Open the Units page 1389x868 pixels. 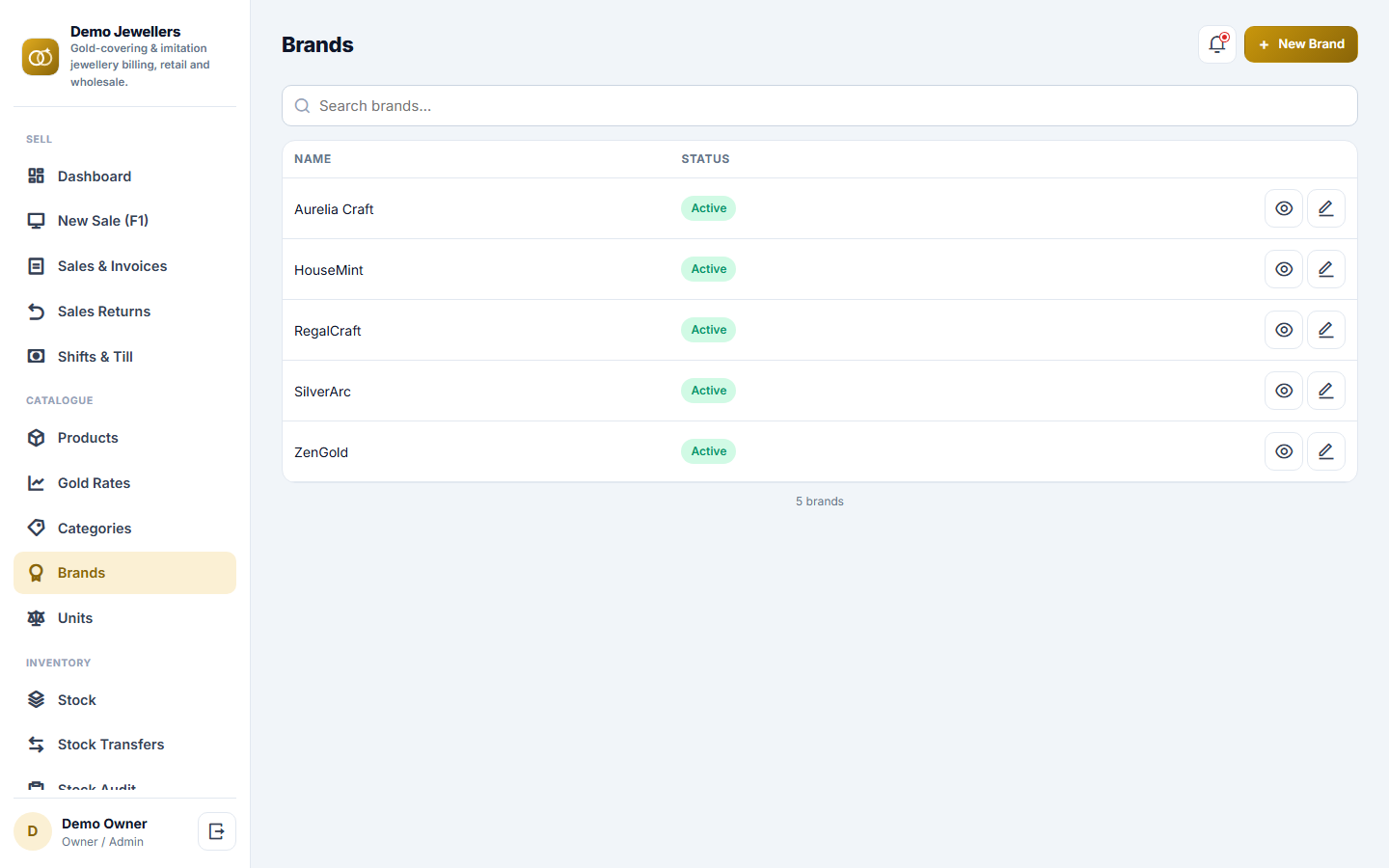coord(124,618)
